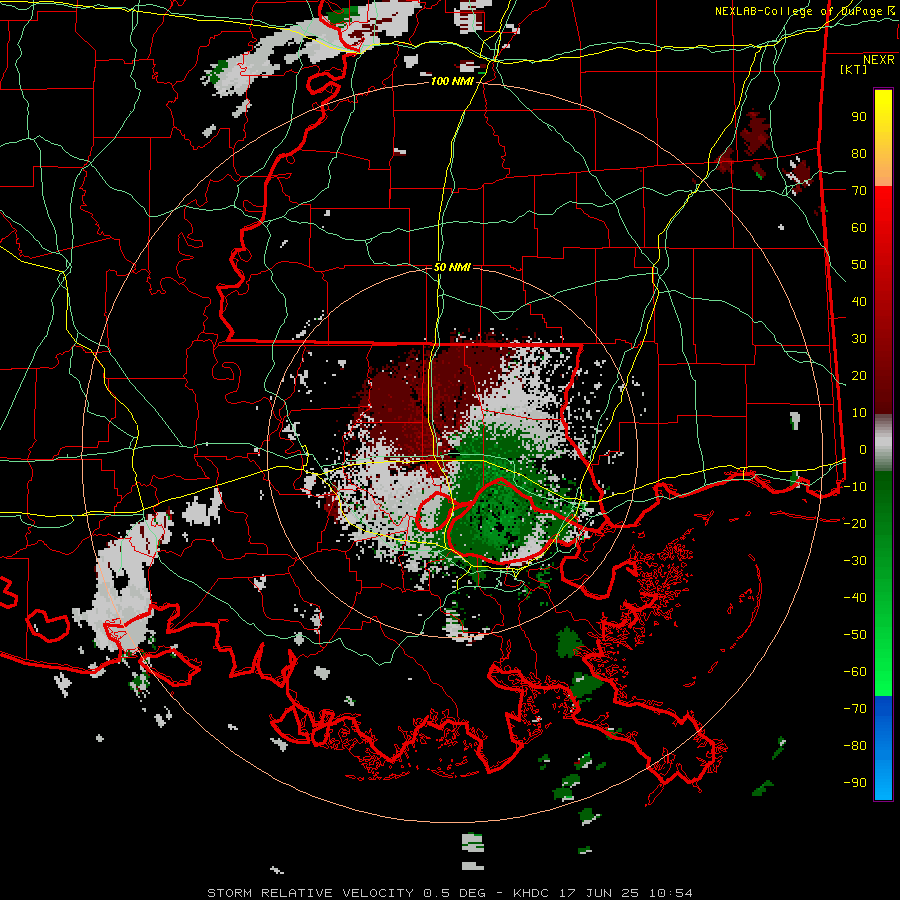Select the 60 value on velocity scale
Screen dimensions: 900x900
tap(859, 228)
